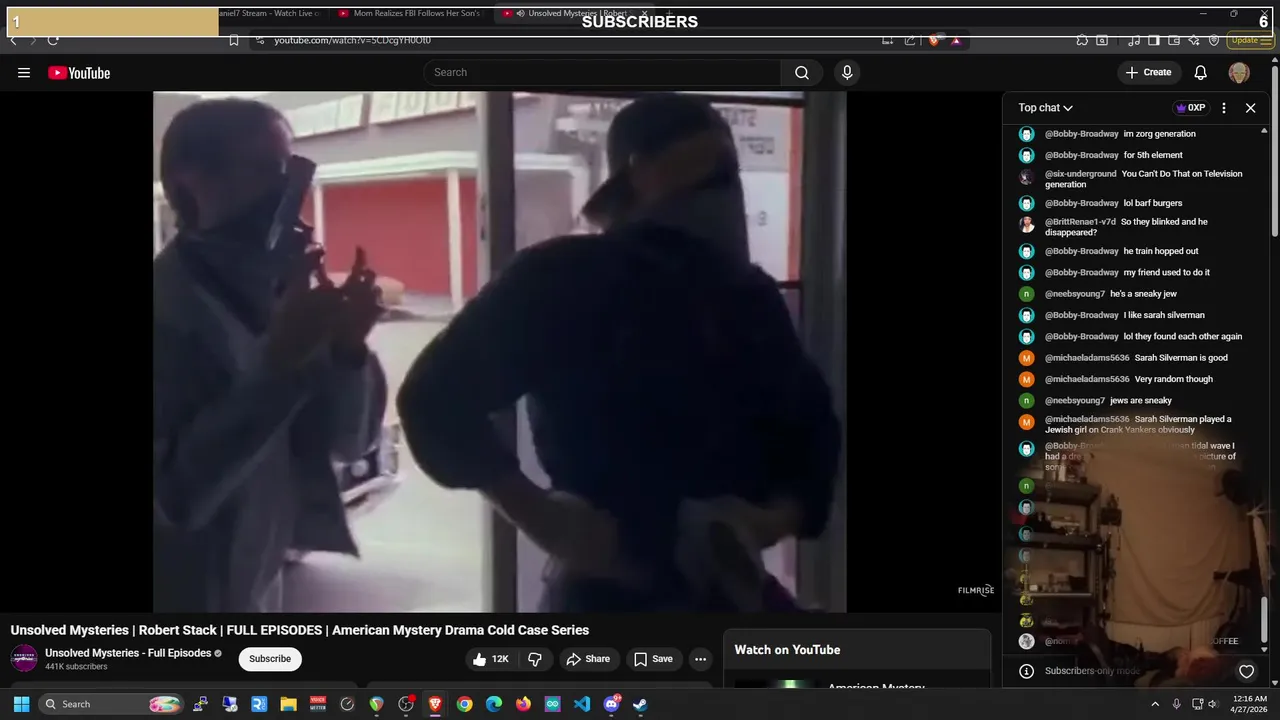
Task: Show hidden system tray icons chevron
Action: [1155, 704]
